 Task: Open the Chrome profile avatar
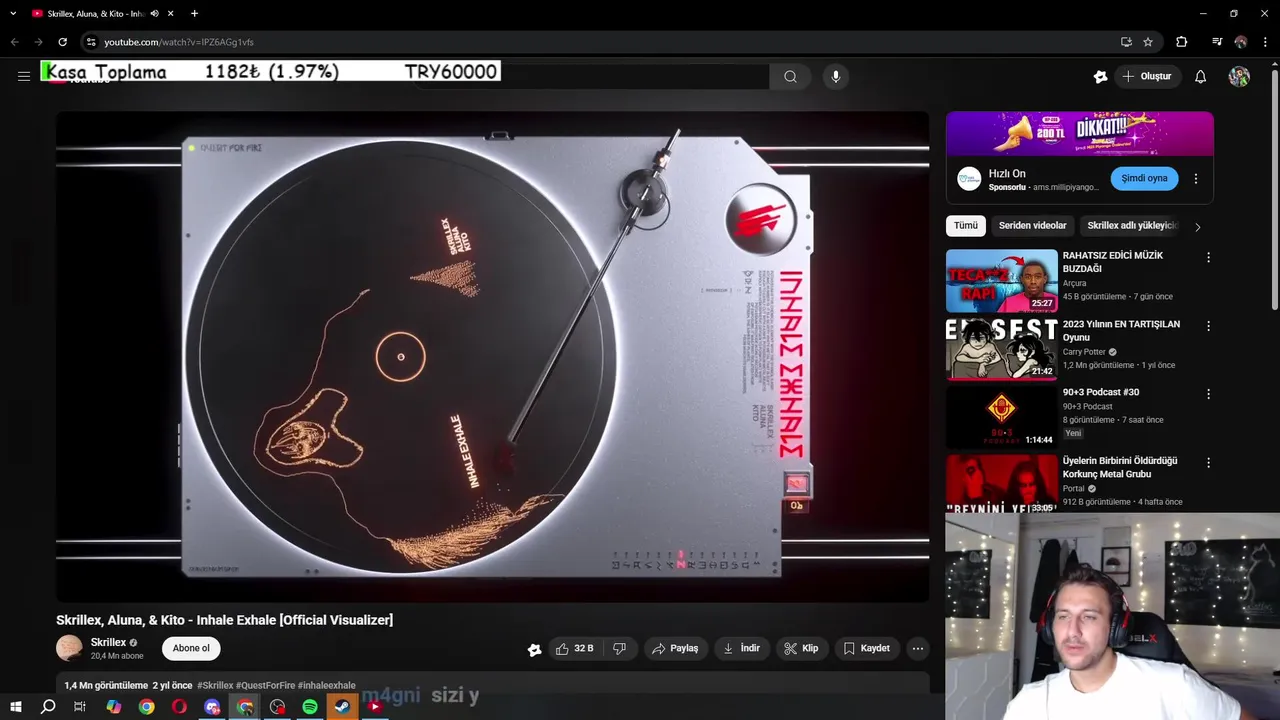pyautogui.click(x=1241, y=42)
